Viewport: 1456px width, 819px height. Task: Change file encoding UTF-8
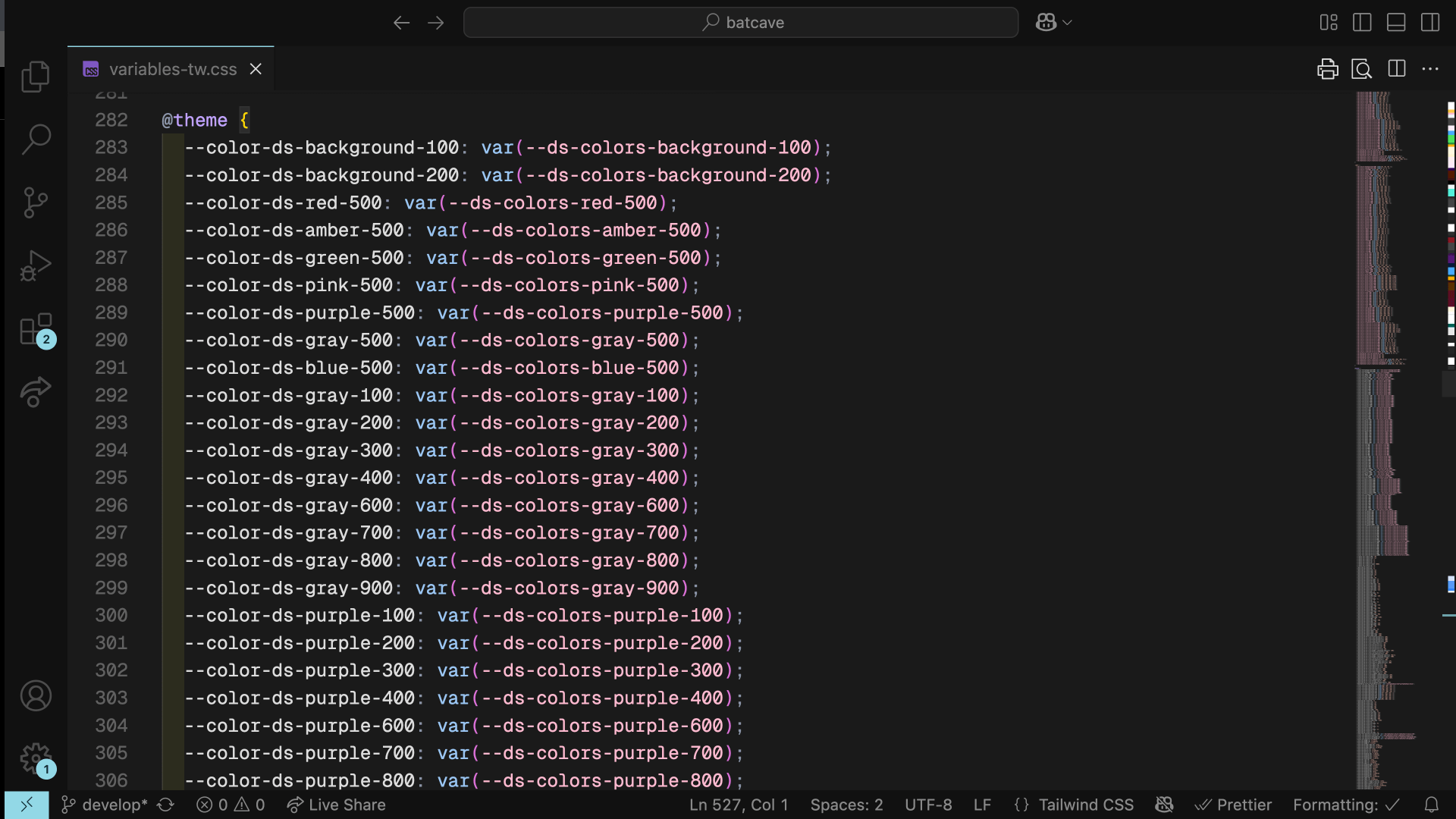(x=928, y=805)
